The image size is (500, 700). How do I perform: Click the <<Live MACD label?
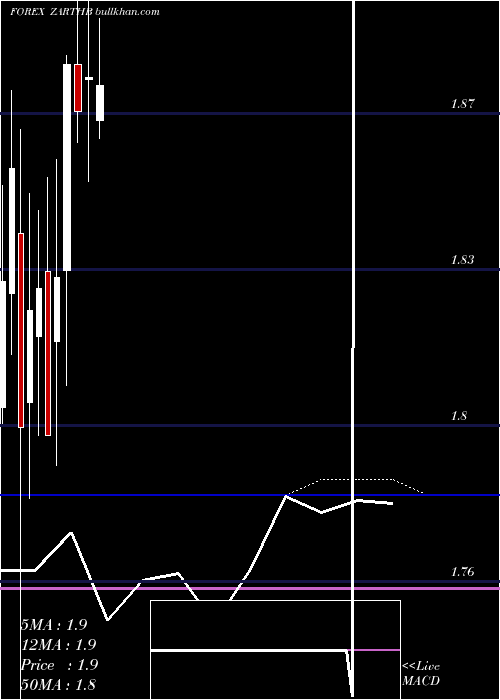point(421,674)
